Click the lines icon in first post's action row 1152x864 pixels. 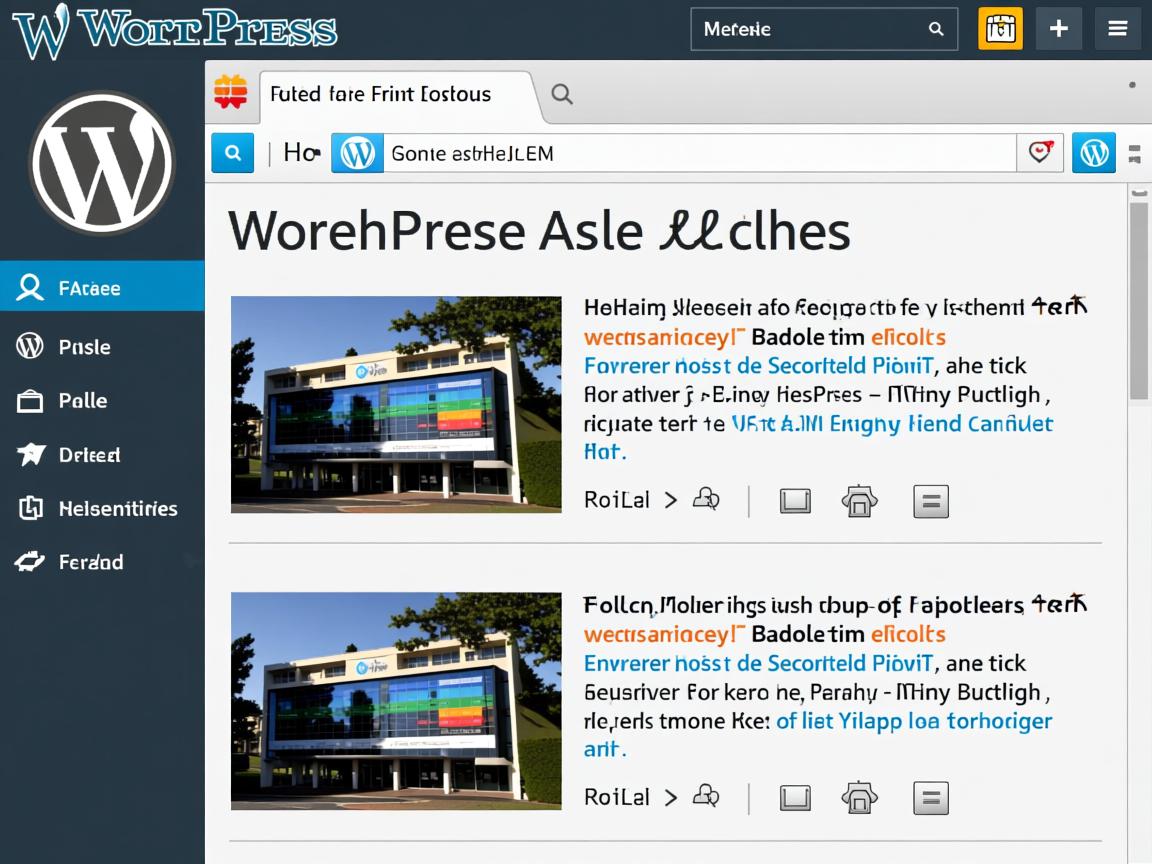[x=930, y=501]
